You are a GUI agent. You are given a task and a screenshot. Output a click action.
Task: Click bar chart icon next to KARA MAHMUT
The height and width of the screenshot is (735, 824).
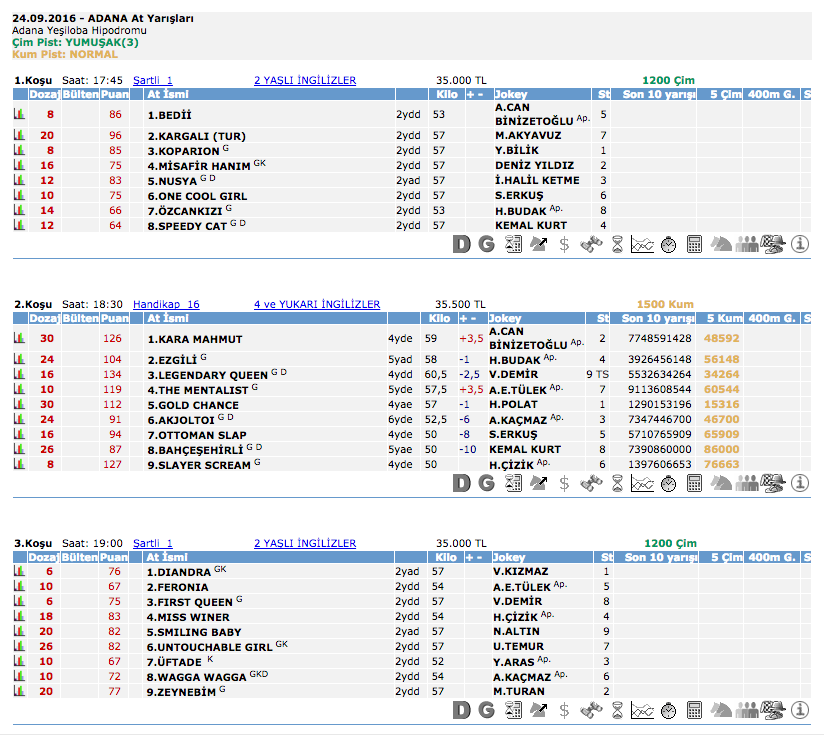(18, 339)
